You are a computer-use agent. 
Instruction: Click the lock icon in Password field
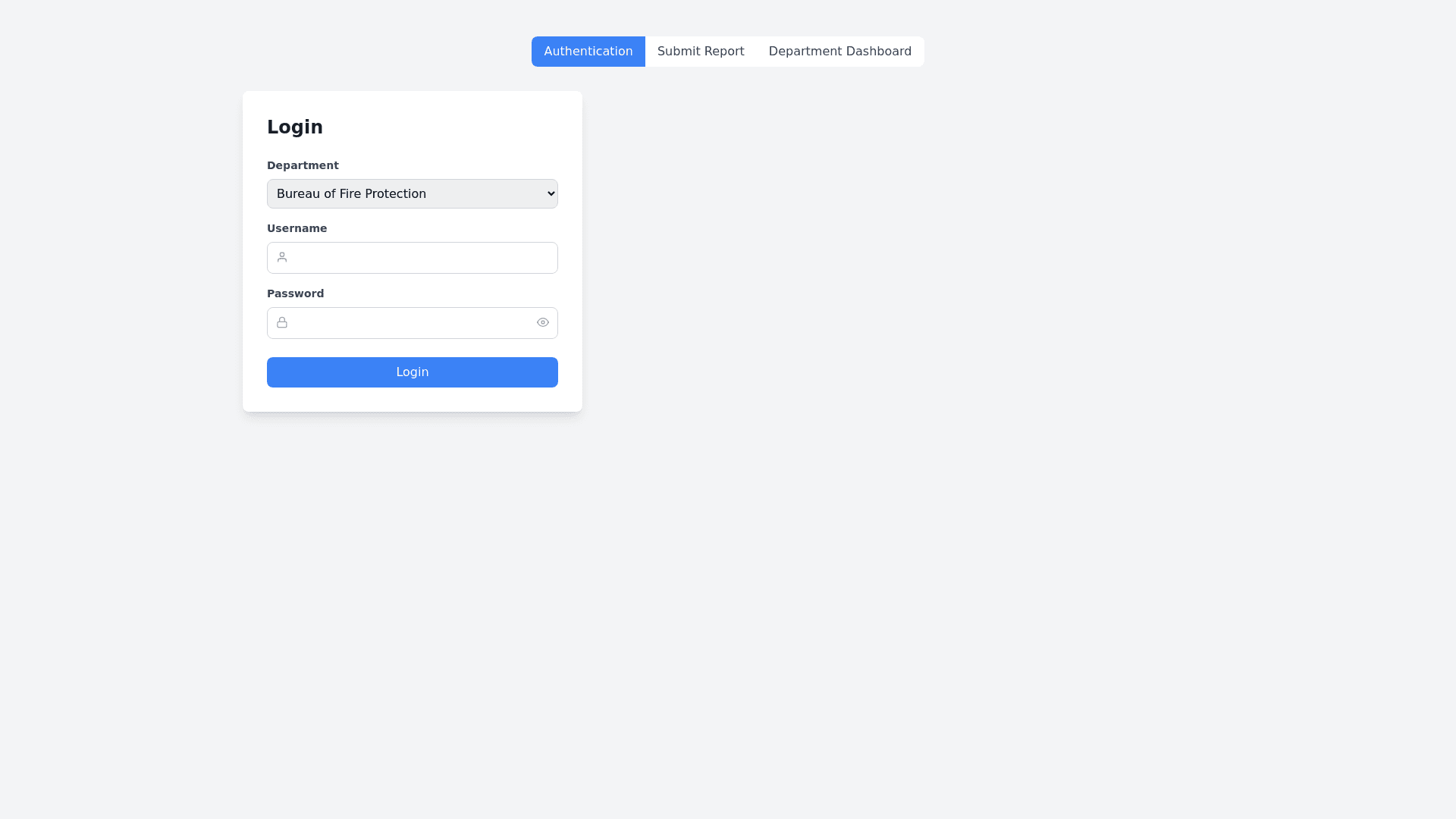[x=282, y=322]
